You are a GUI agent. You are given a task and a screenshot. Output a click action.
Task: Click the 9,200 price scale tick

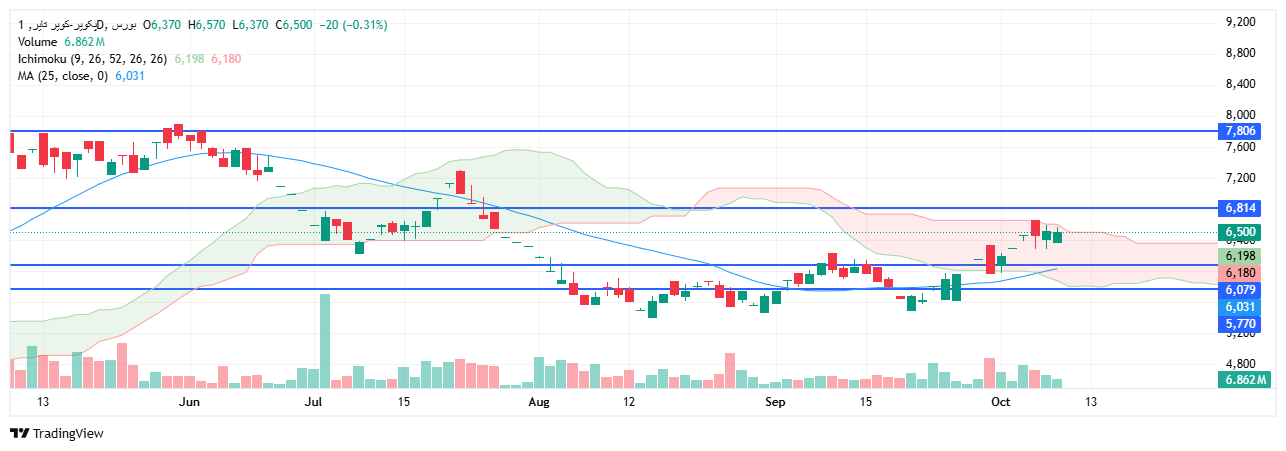click(x=1240, y=21)
